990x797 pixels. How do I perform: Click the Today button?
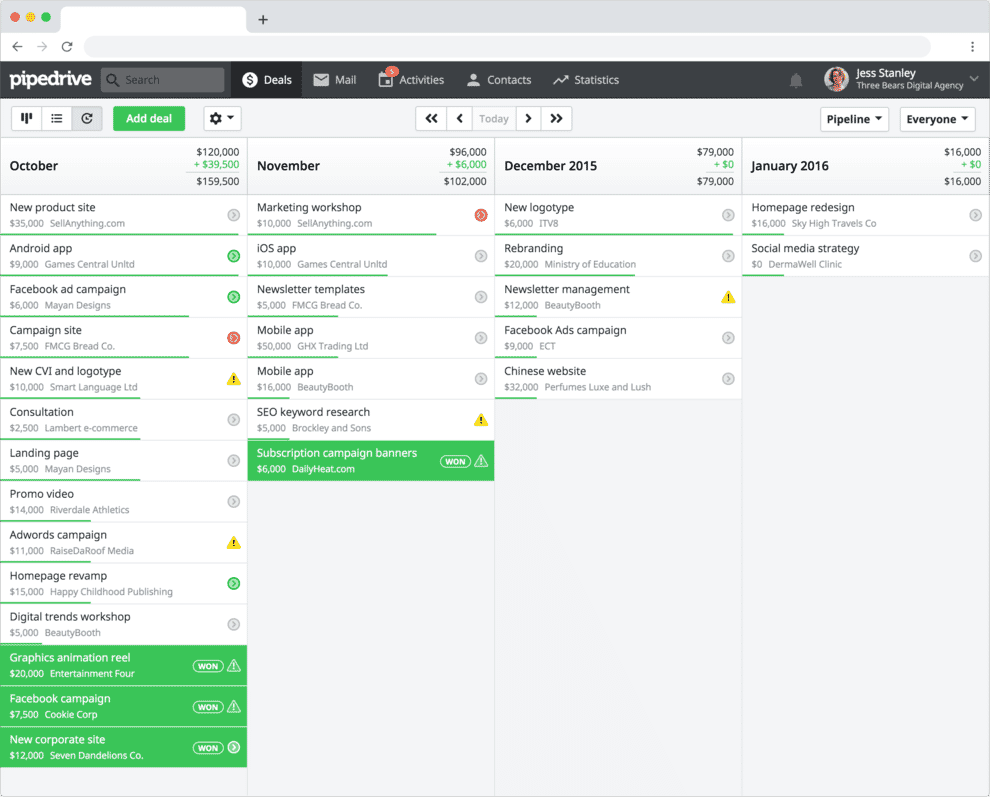tap(494, 118)
